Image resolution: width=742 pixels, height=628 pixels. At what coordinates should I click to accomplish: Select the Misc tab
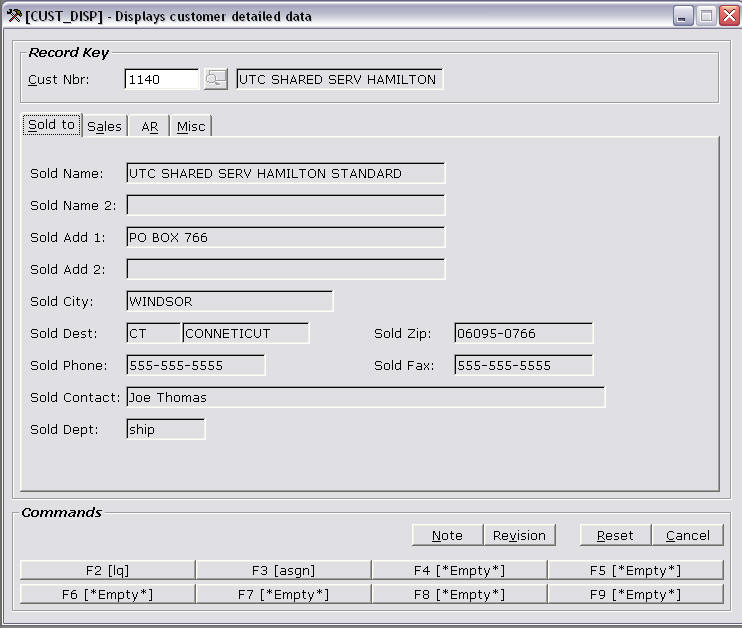190,126
